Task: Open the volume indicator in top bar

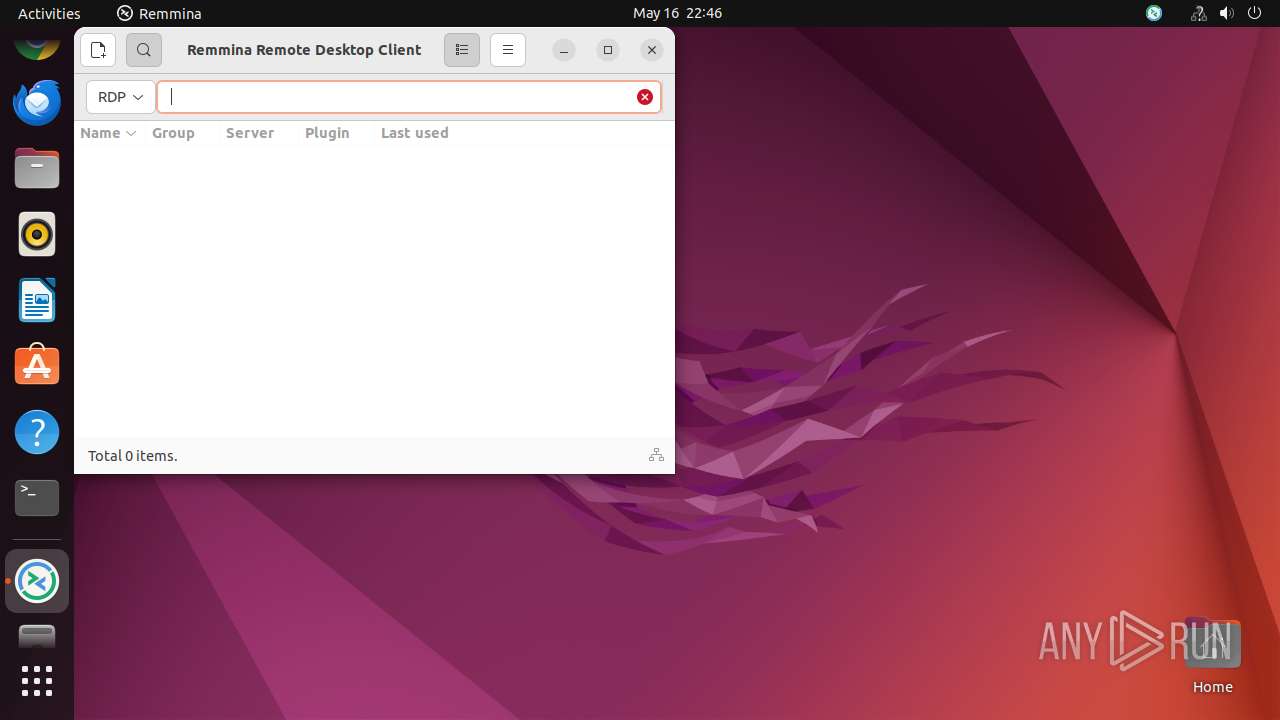Action: click(1227, 13)
